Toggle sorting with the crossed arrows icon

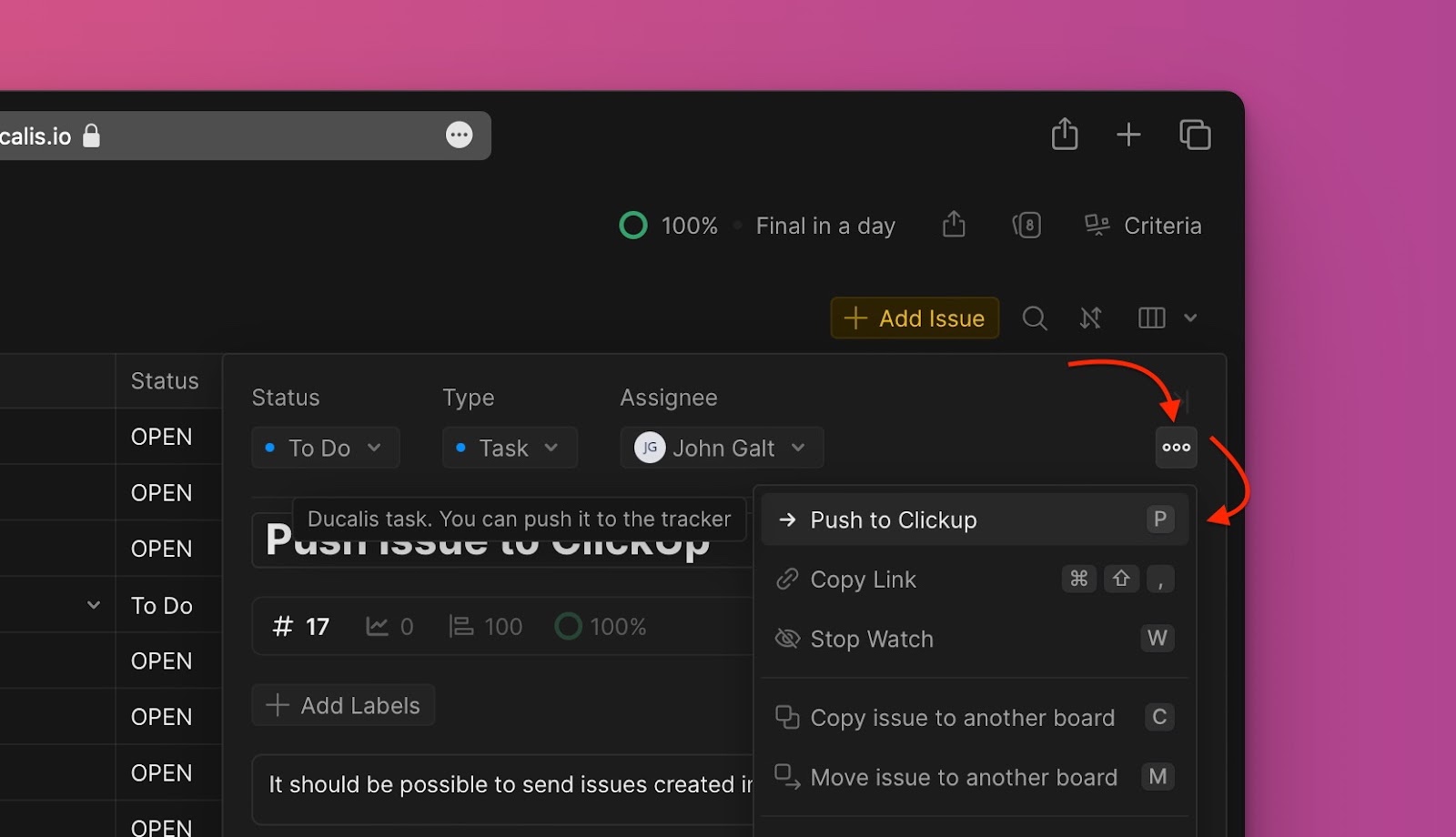point(1091,318)
